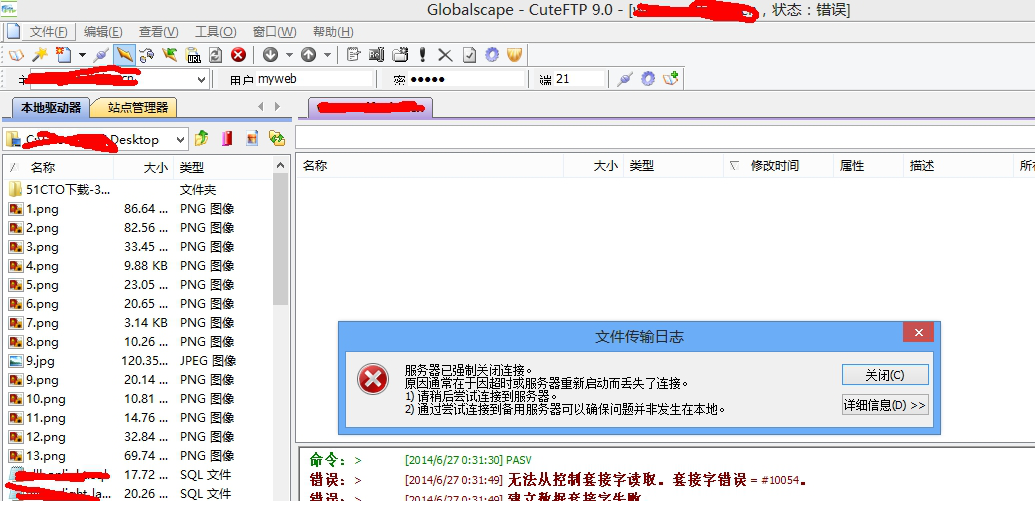Open the local Desktop path dropdown
This screenshot has width=1035, height=521.
point(180,139)
